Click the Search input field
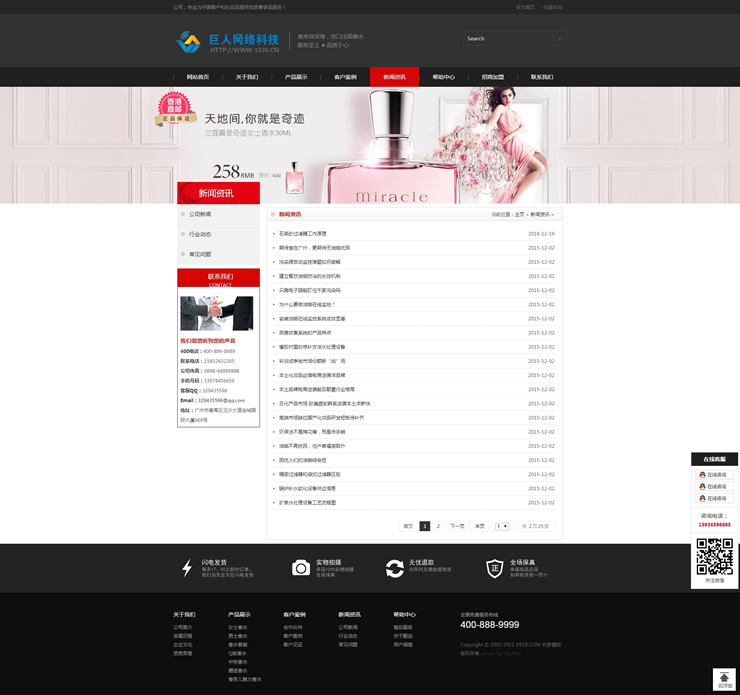This screenshot has width=740, height=695. pos(508,39)
